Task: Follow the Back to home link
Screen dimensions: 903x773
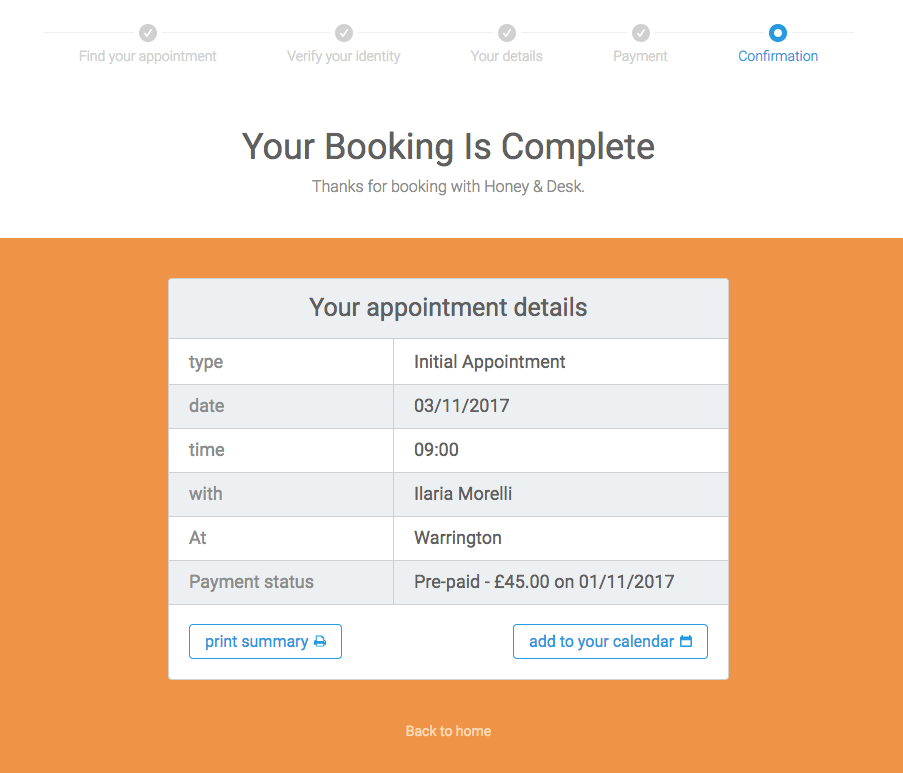Action: [448, 731]
